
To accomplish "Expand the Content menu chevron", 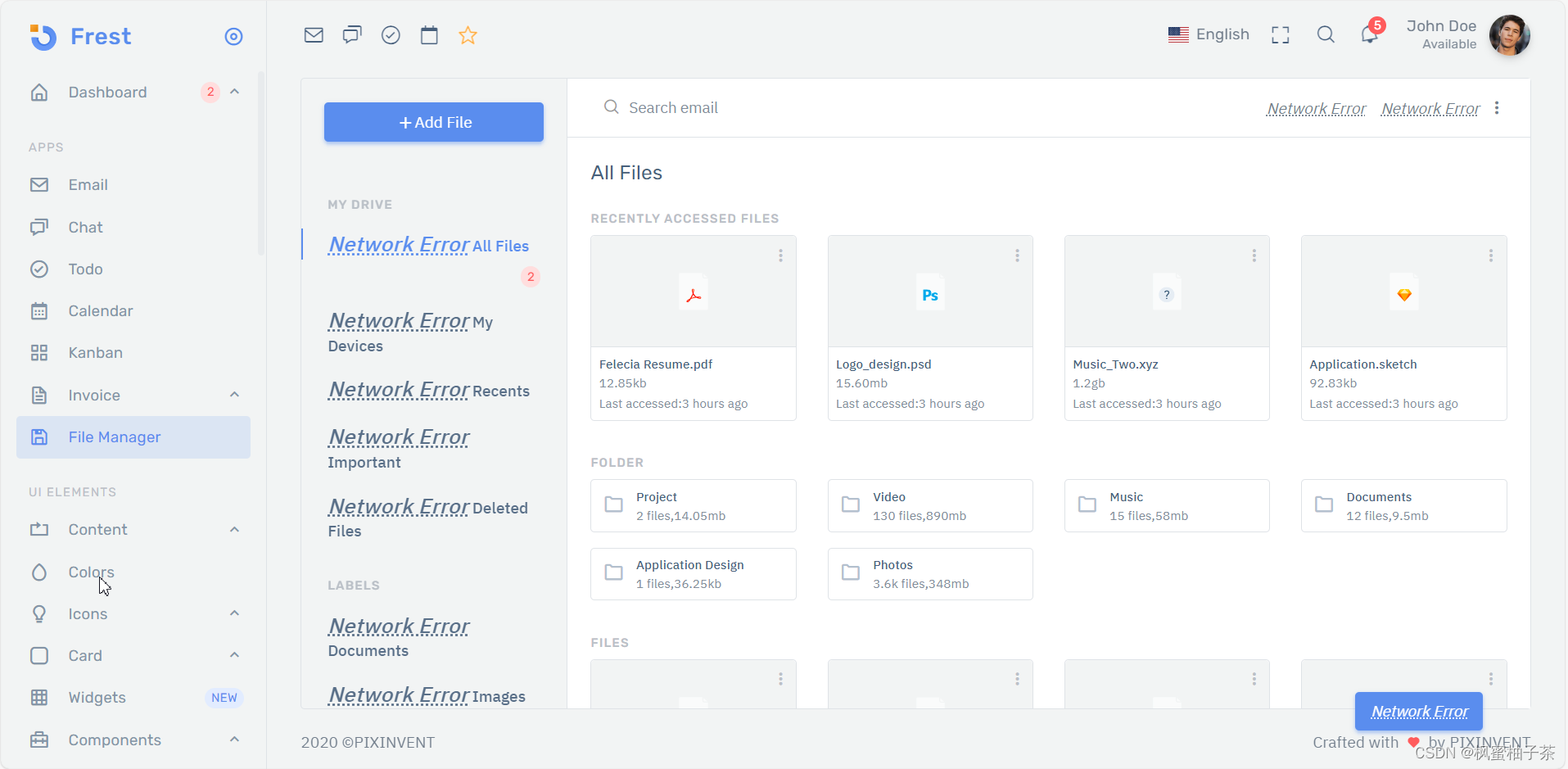I will tap(235, 530).
